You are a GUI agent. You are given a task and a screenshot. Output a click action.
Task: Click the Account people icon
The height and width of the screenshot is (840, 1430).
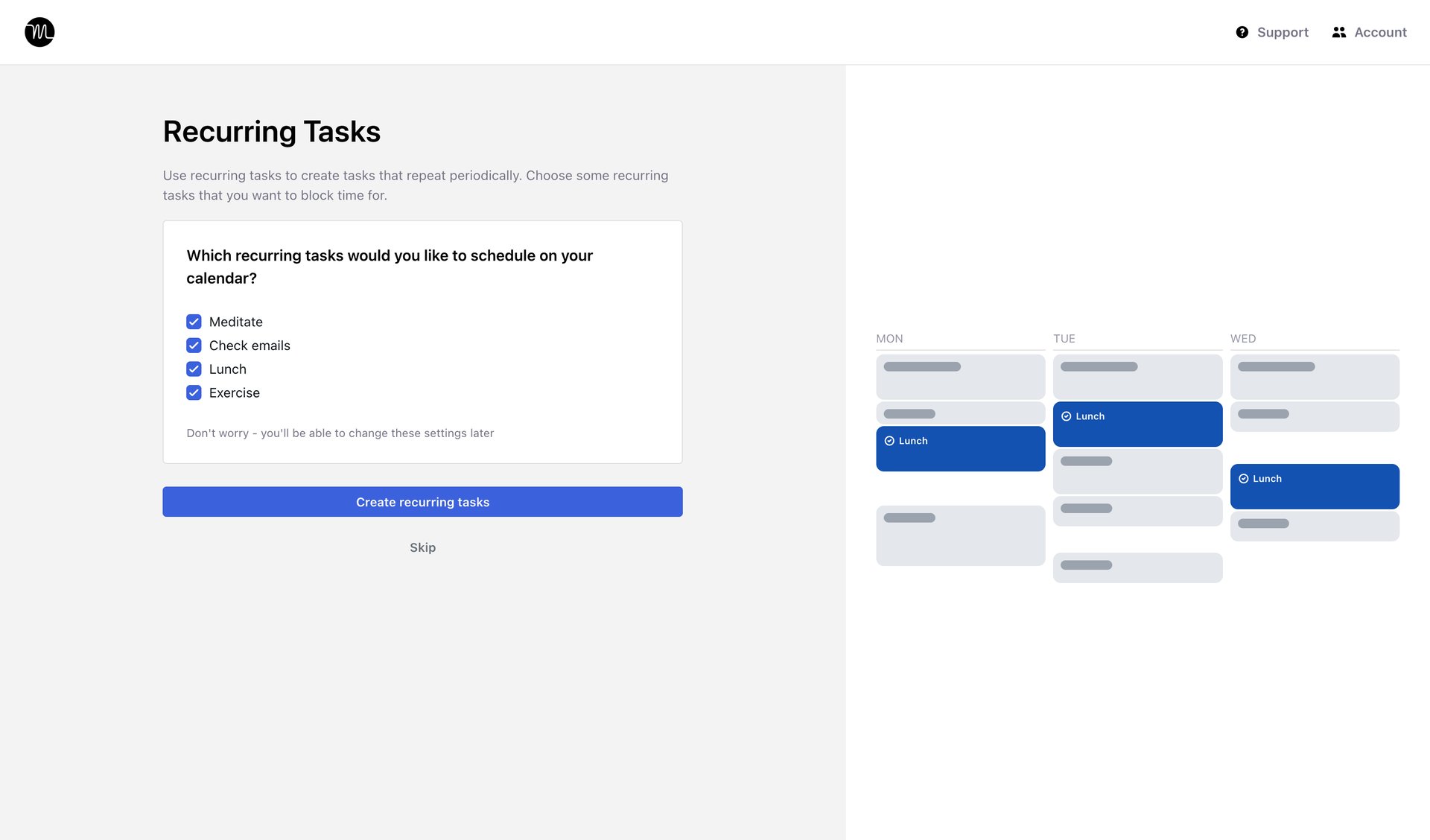pyautogui.click(x=1338, y=32)
